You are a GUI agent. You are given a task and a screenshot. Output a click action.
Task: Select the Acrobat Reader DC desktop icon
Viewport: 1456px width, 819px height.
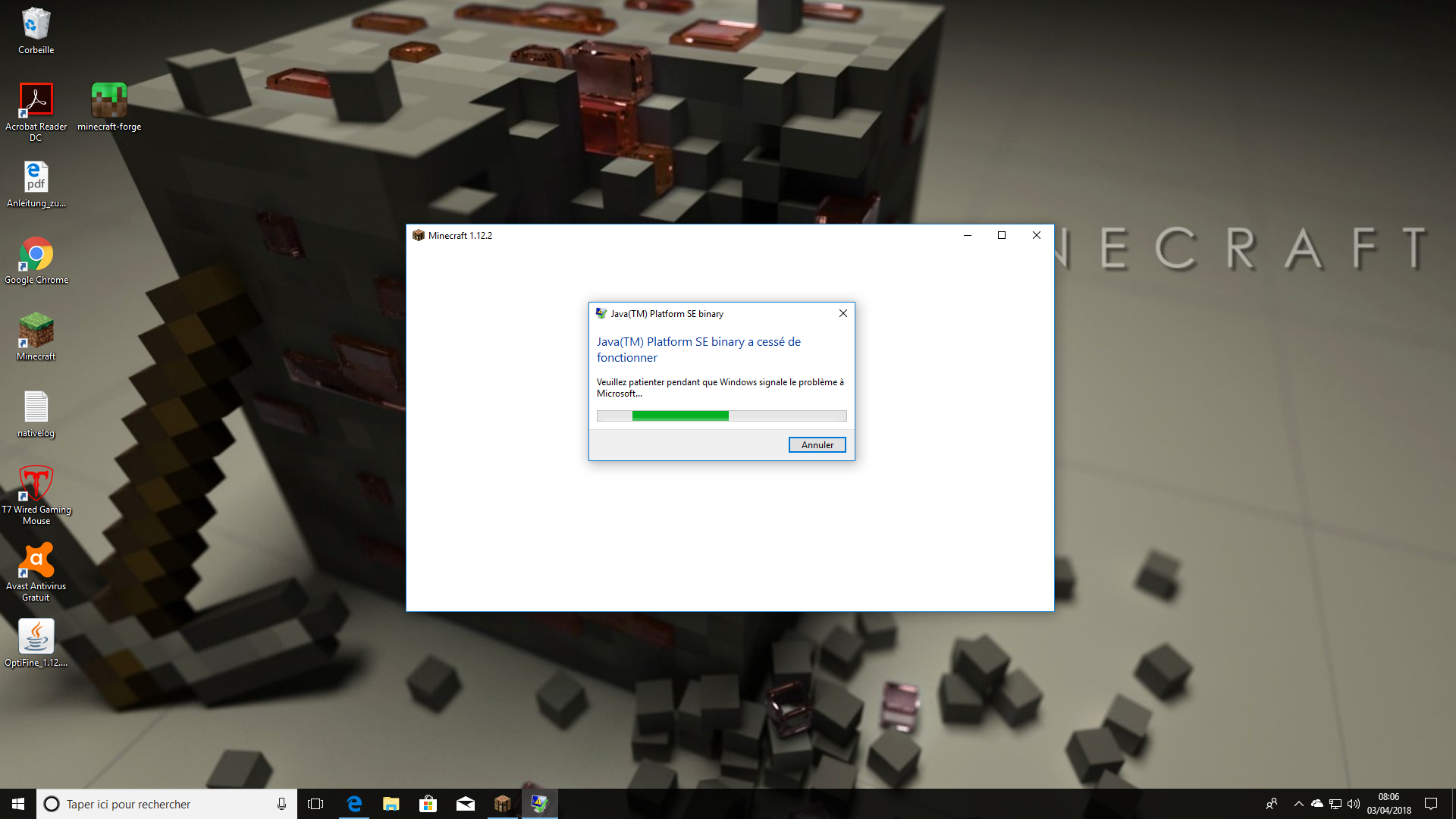coord(36,111)
